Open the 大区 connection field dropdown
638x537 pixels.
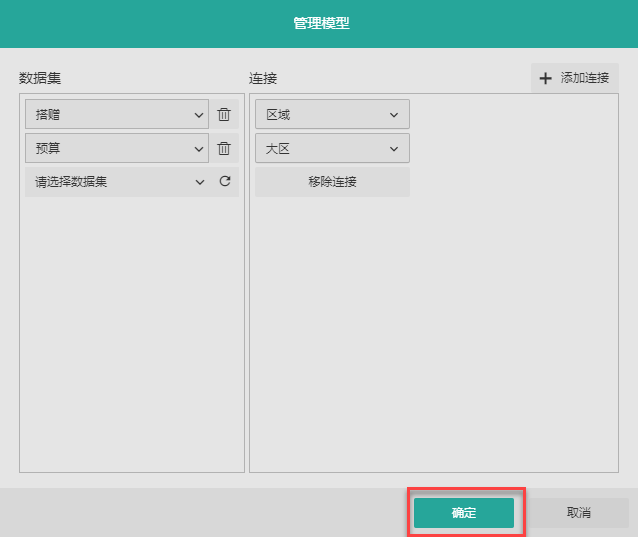click(x=332, y=148)
